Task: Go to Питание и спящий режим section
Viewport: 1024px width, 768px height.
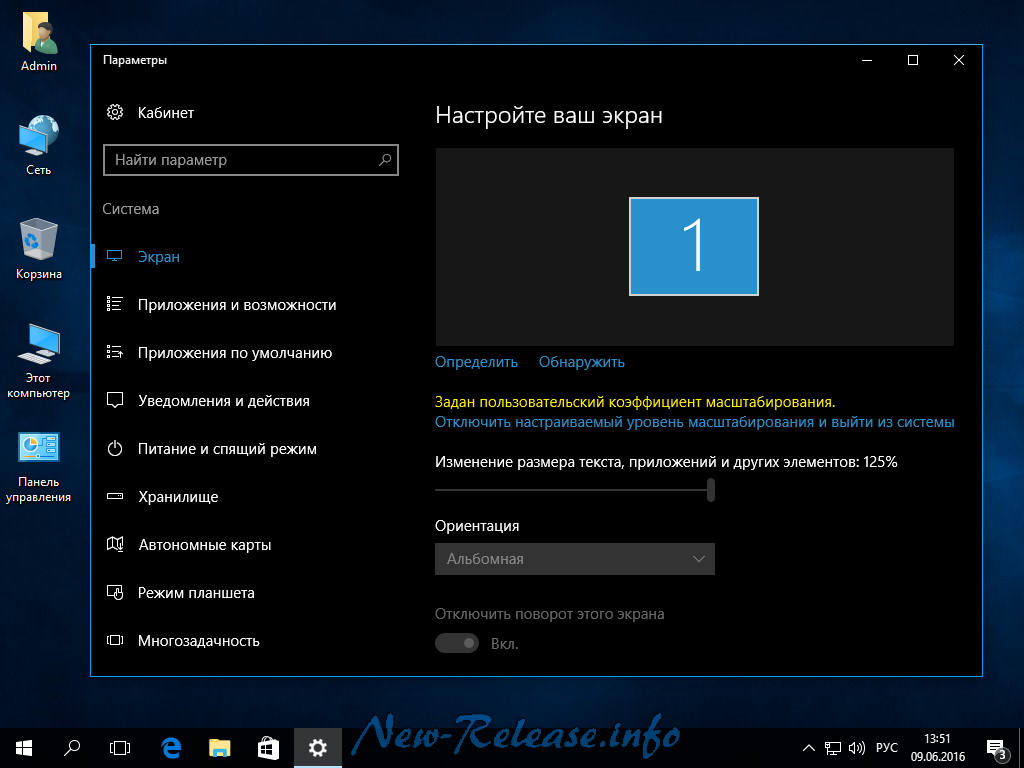Action: point(227,449)
